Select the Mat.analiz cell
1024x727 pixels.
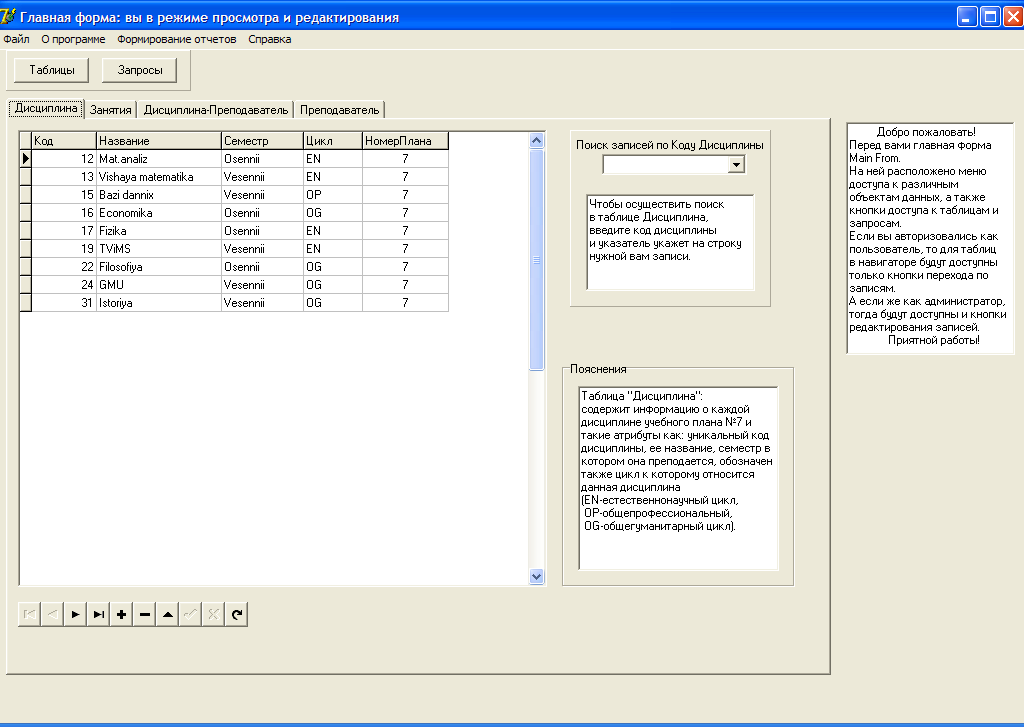(x=159, y=159)
